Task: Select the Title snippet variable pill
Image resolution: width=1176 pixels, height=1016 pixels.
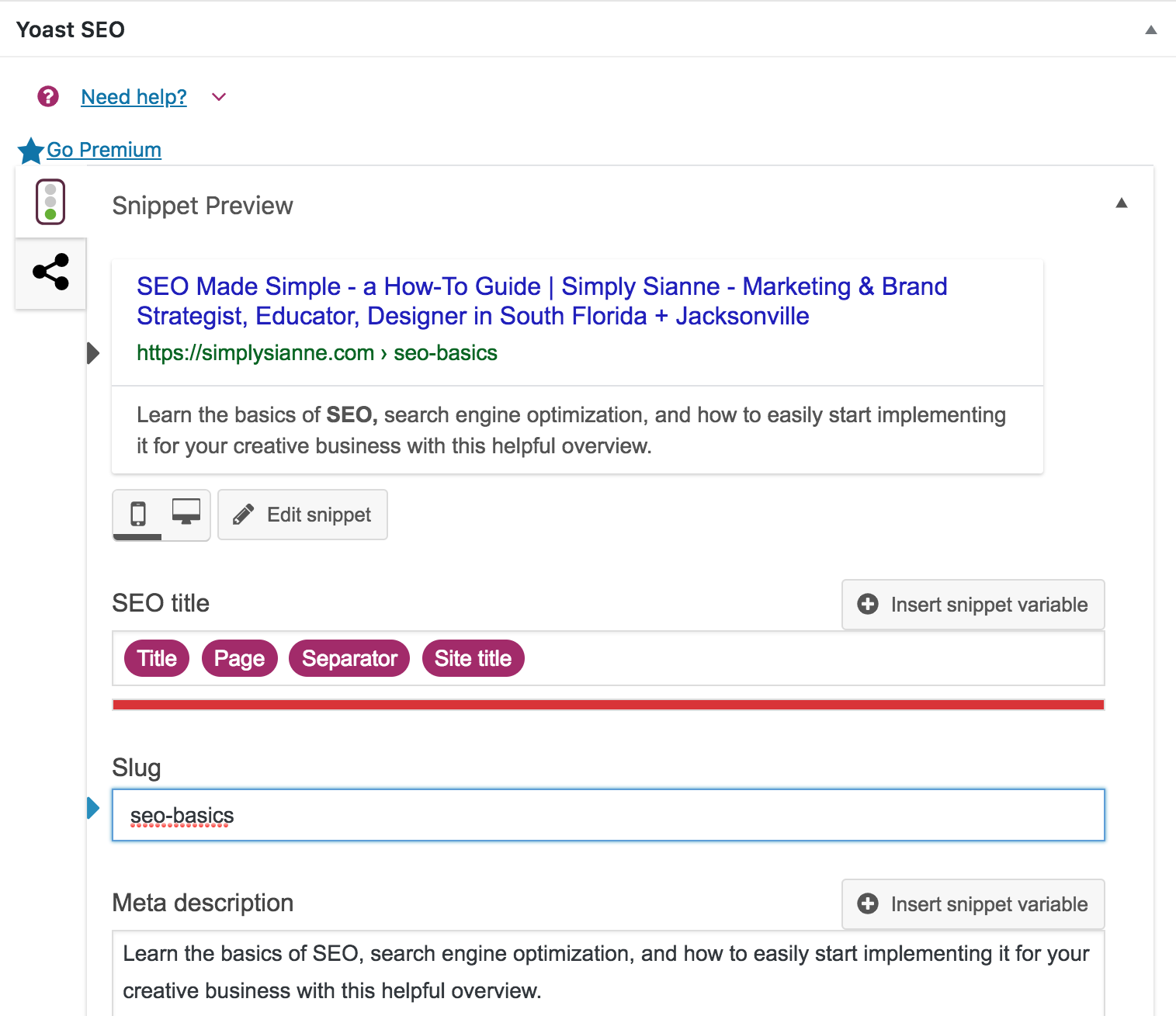Action: pyautogui.click(x=156, y=658)
